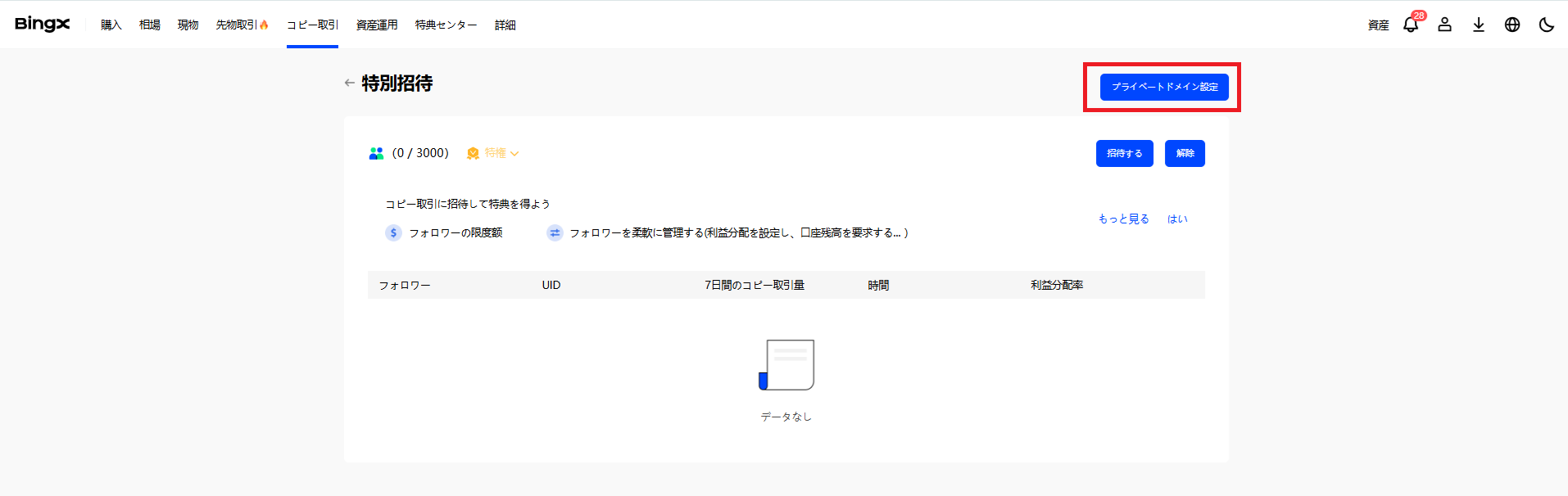
Task: Open the user profile icon
Action: click(1444, 25)
